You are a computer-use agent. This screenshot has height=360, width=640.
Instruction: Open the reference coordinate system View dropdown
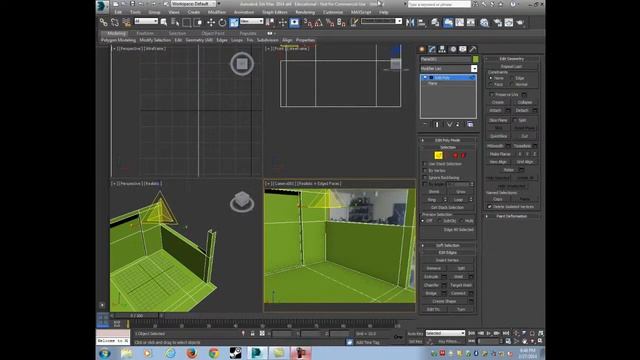(x=251, y=21)
